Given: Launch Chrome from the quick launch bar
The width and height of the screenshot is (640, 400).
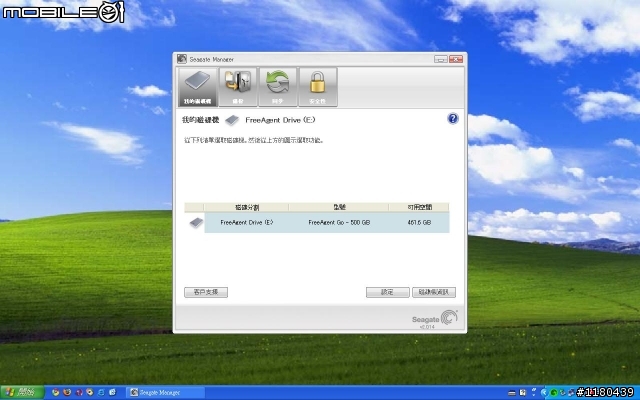Looking at the screenshot, I should click(56, 393).
